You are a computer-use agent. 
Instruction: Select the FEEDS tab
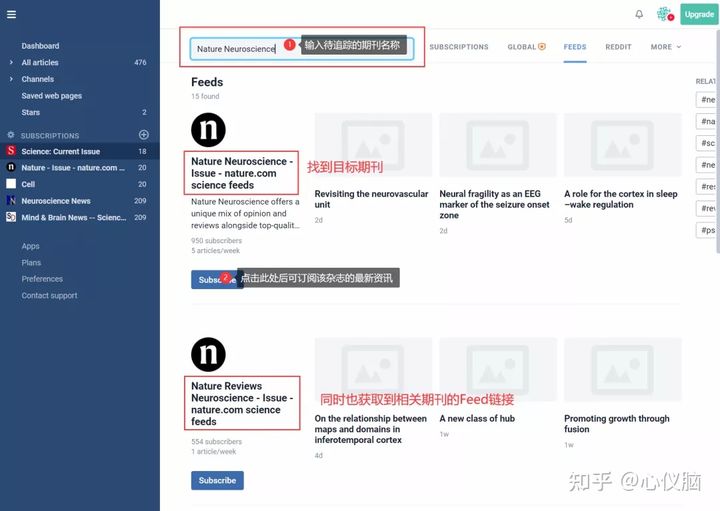click(575, 47)
